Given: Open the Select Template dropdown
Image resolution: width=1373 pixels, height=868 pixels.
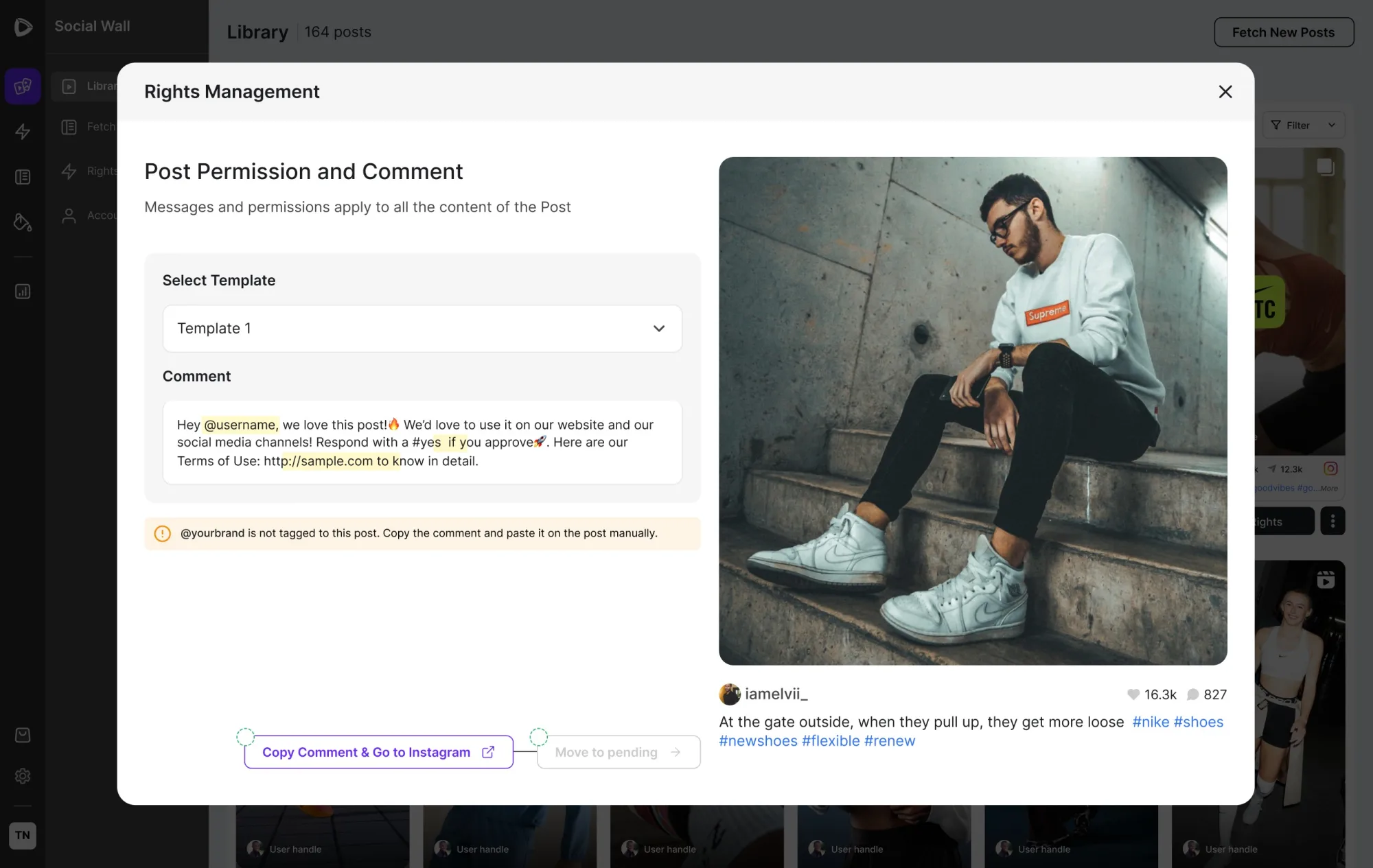Looking at the screenshot, I should [422, 329].
